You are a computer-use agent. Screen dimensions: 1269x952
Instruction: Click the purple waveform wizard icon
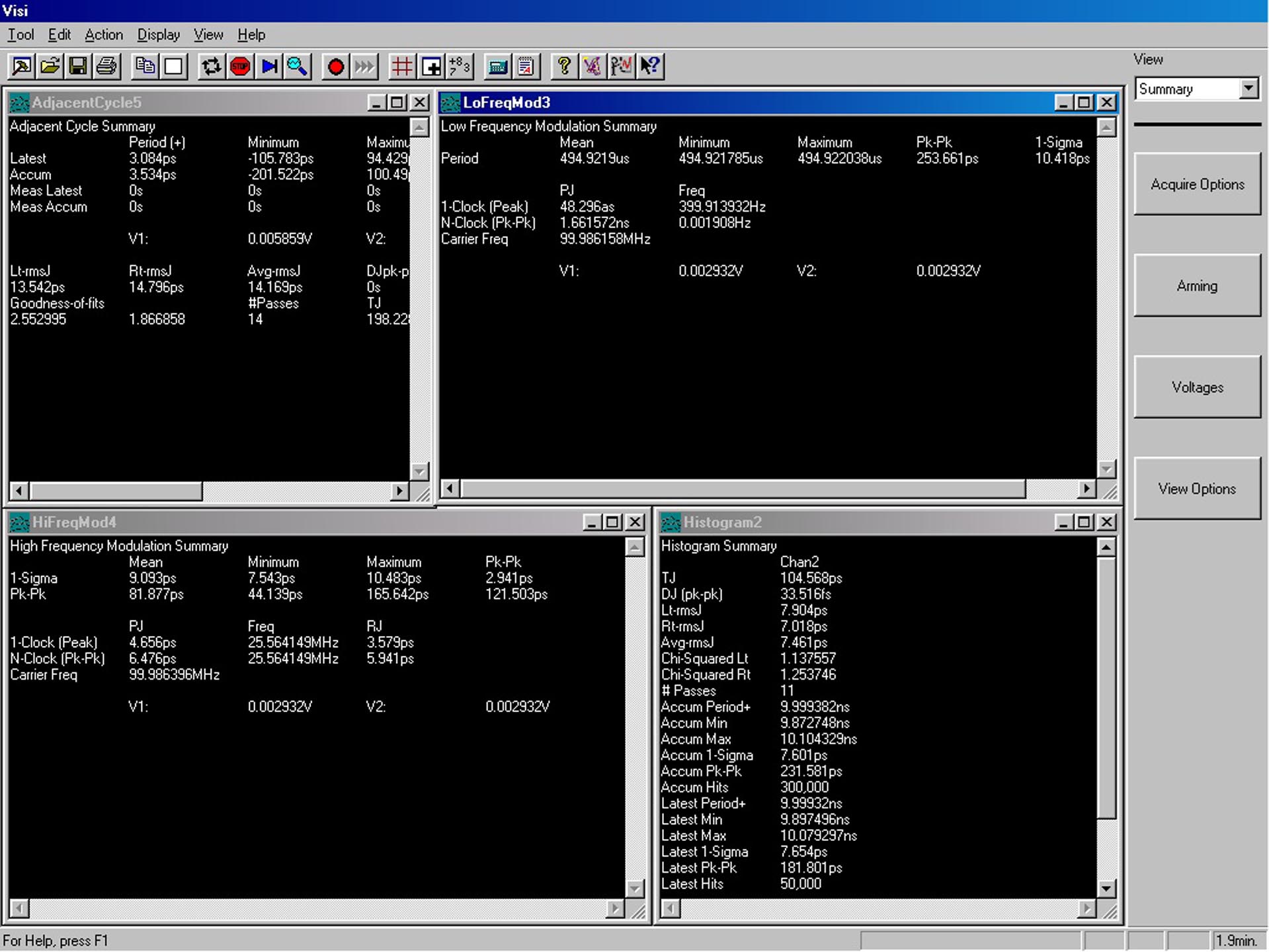(x=593, y=66)
